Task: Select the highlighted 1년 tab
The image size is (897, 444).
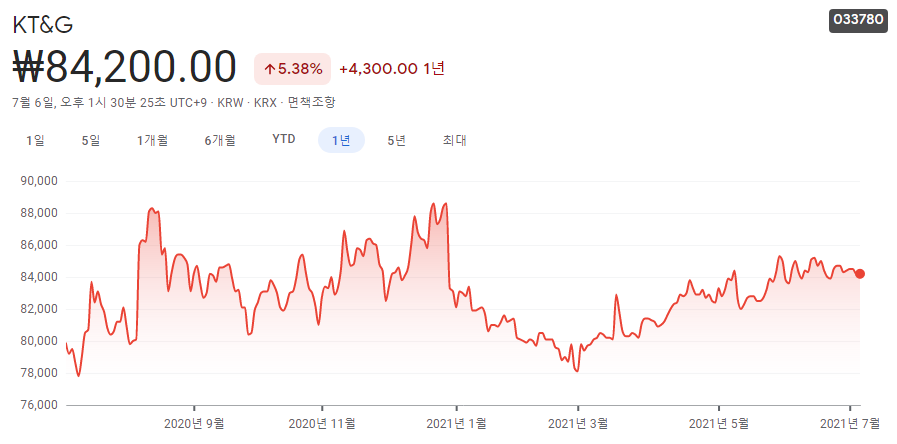Action: [x=341, y=140]
